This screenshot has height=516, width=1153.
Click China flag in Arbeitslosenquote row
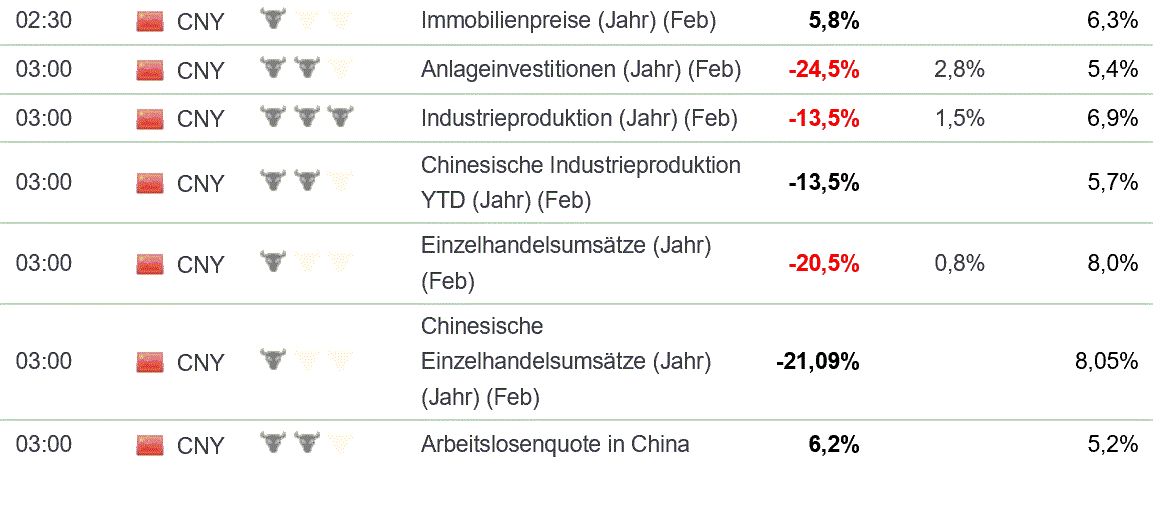(149, 445)
